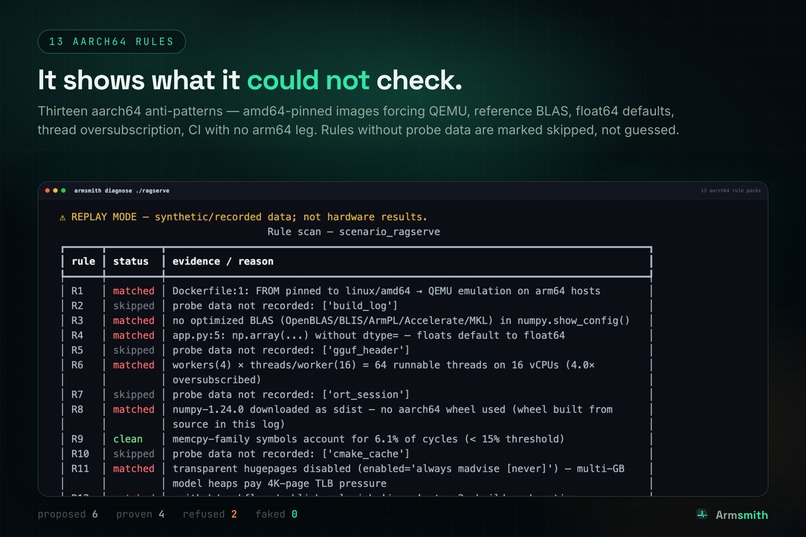Click rule cell 'R10'

(80, 454)
